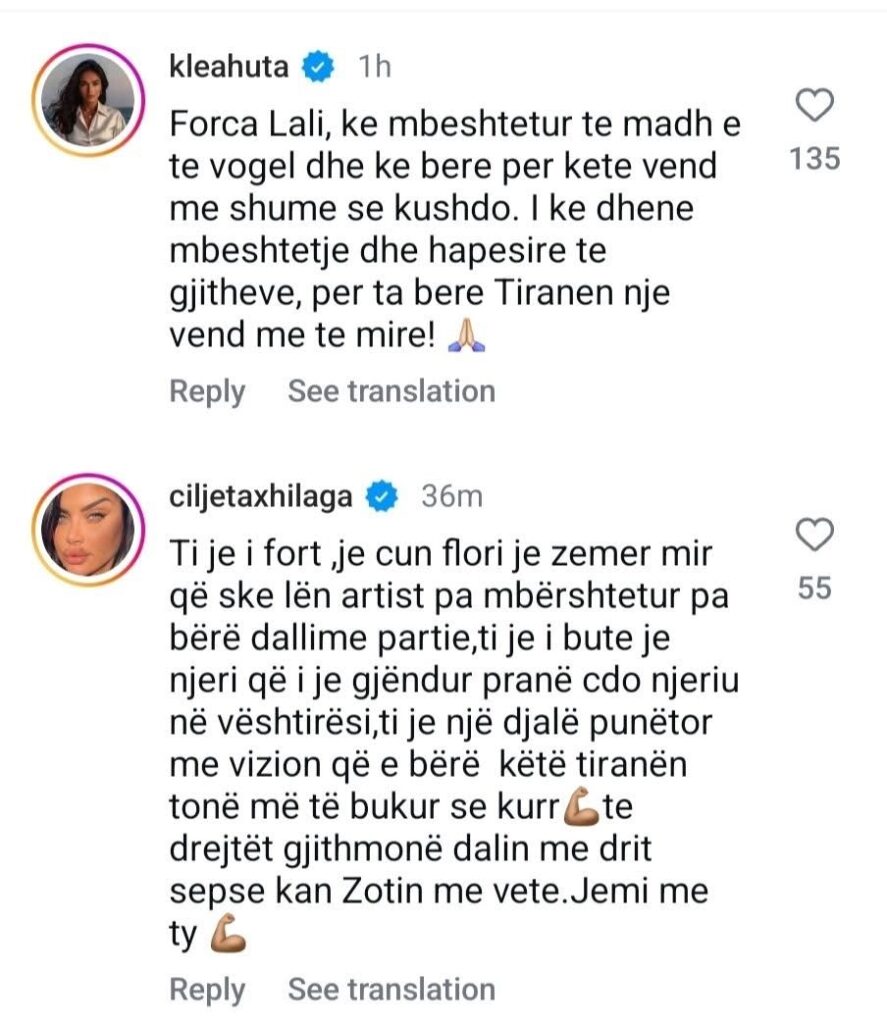Show translation of kleahuta's comment

pos(391,391)
